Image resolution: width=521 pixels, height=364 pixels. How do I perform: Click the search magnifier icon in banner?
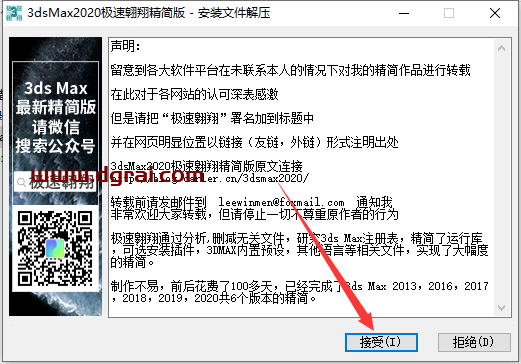tap(21, 182)
